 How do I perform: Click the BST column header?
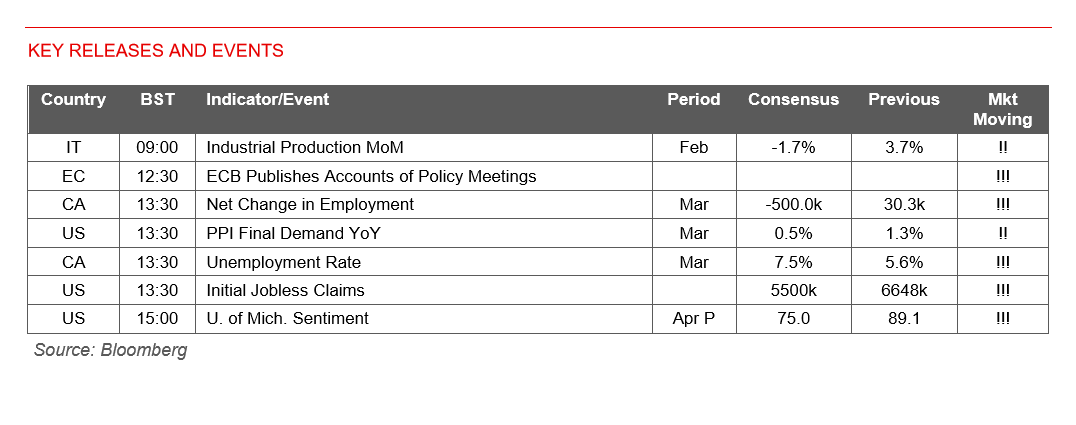pos(157,100)
